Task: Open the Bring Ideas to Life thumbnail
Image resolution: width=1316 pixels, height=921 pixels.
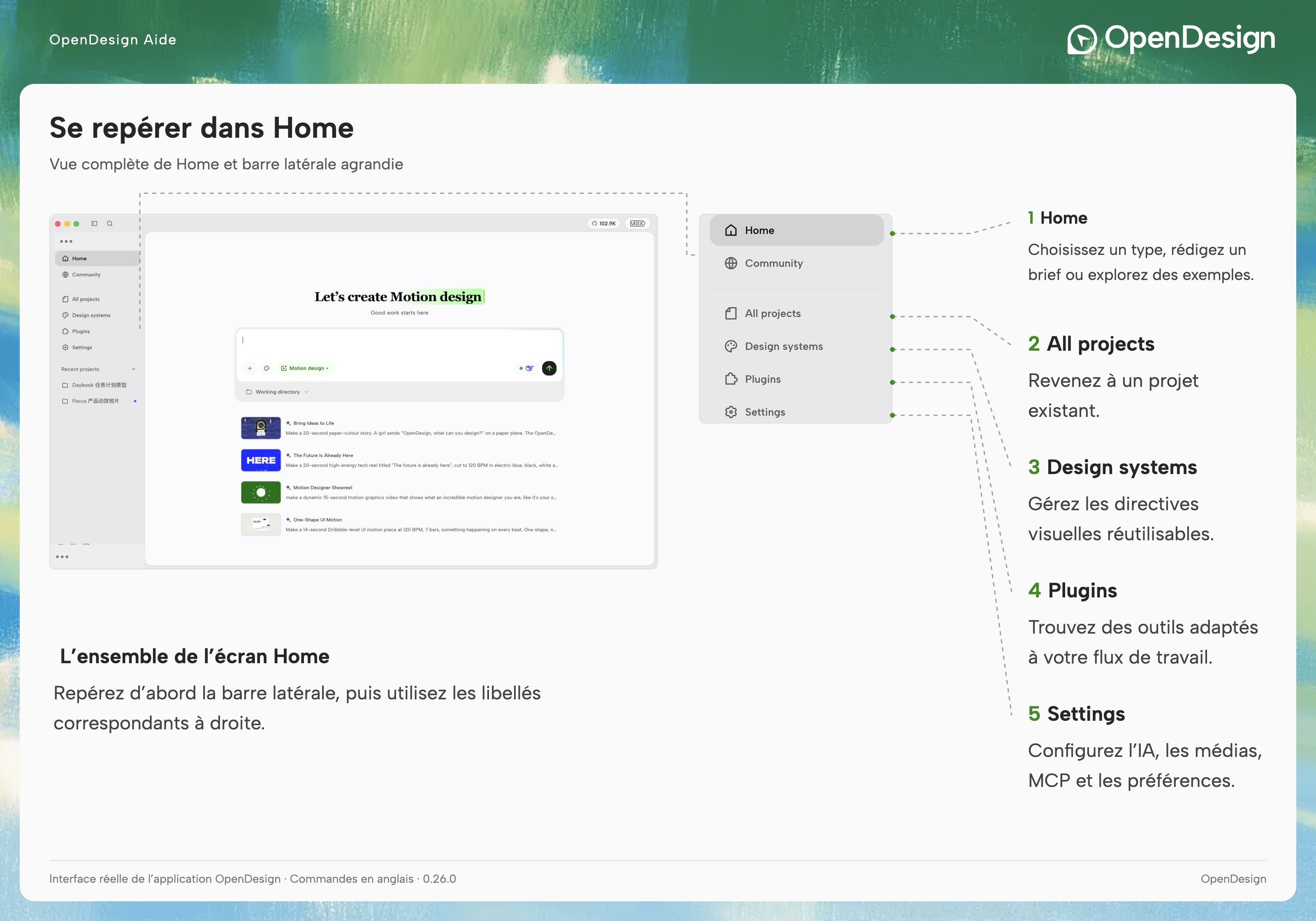Action: coord(261,428)
